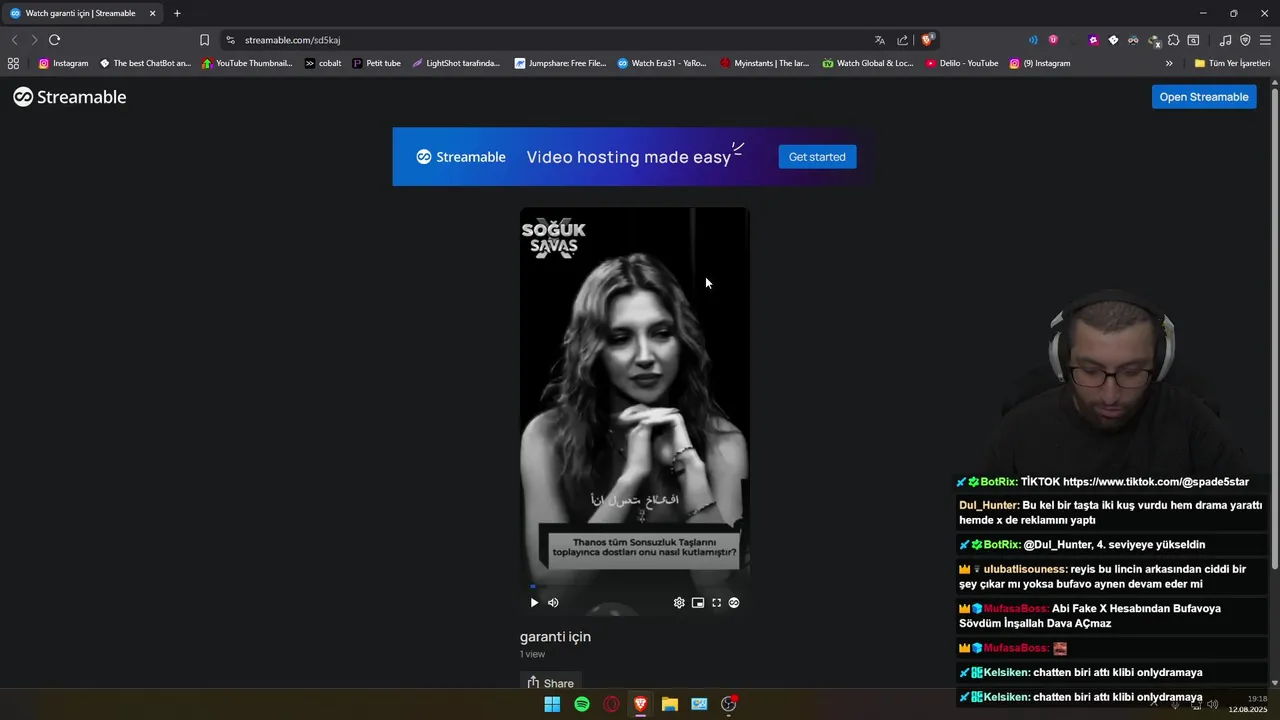Click the Share button below video

[x=551, y=683]
